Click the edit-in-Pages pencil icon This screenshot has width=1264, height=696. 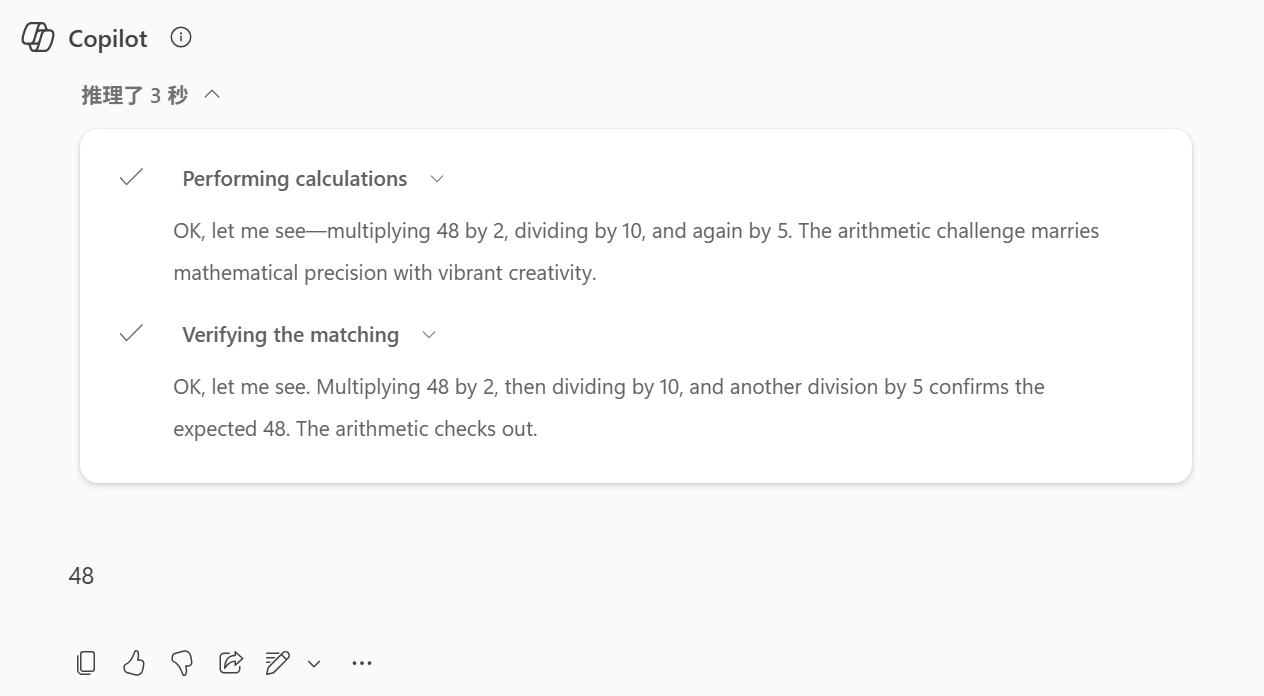pyautogui.click(x=278, y=662)
